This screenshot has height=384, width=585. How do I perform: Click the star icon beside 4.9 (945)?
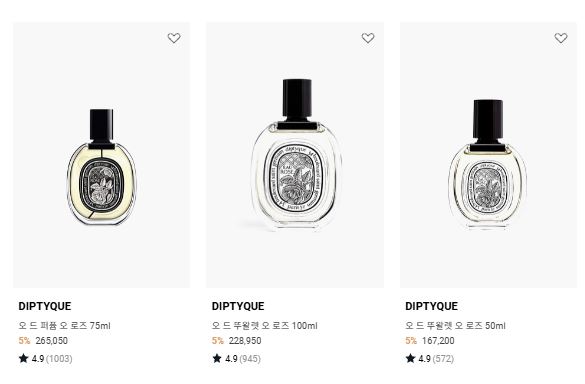click(217, 358)
